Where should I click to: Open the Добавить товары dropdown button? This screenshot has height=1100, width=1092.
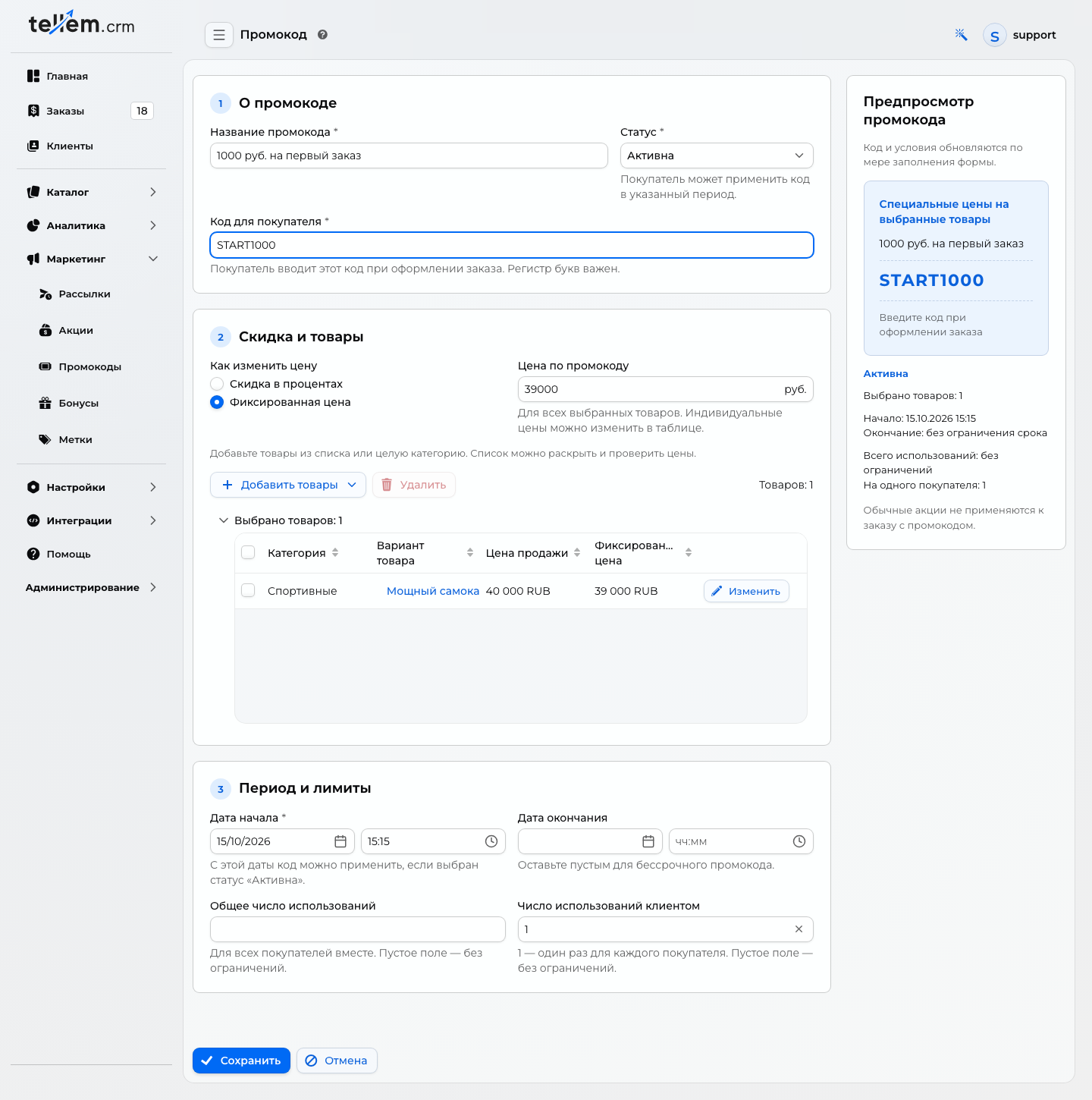[x=288, y=485]
